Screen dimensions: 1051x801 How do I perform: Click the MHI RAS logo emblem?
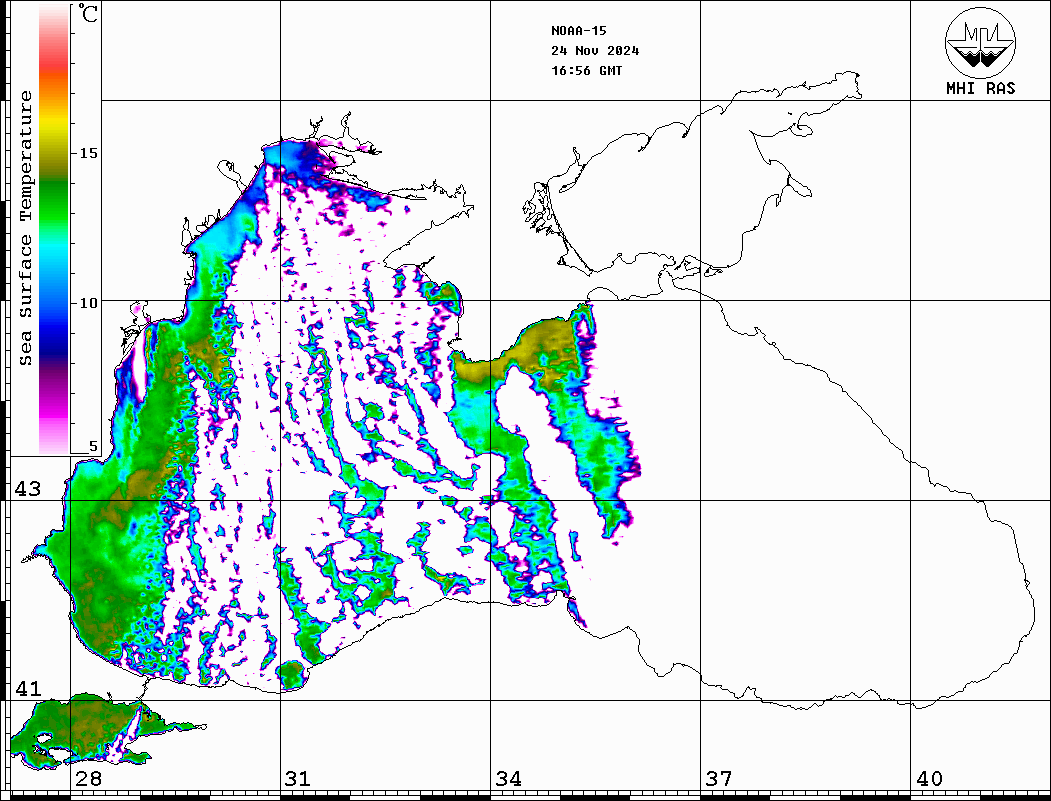980,42
